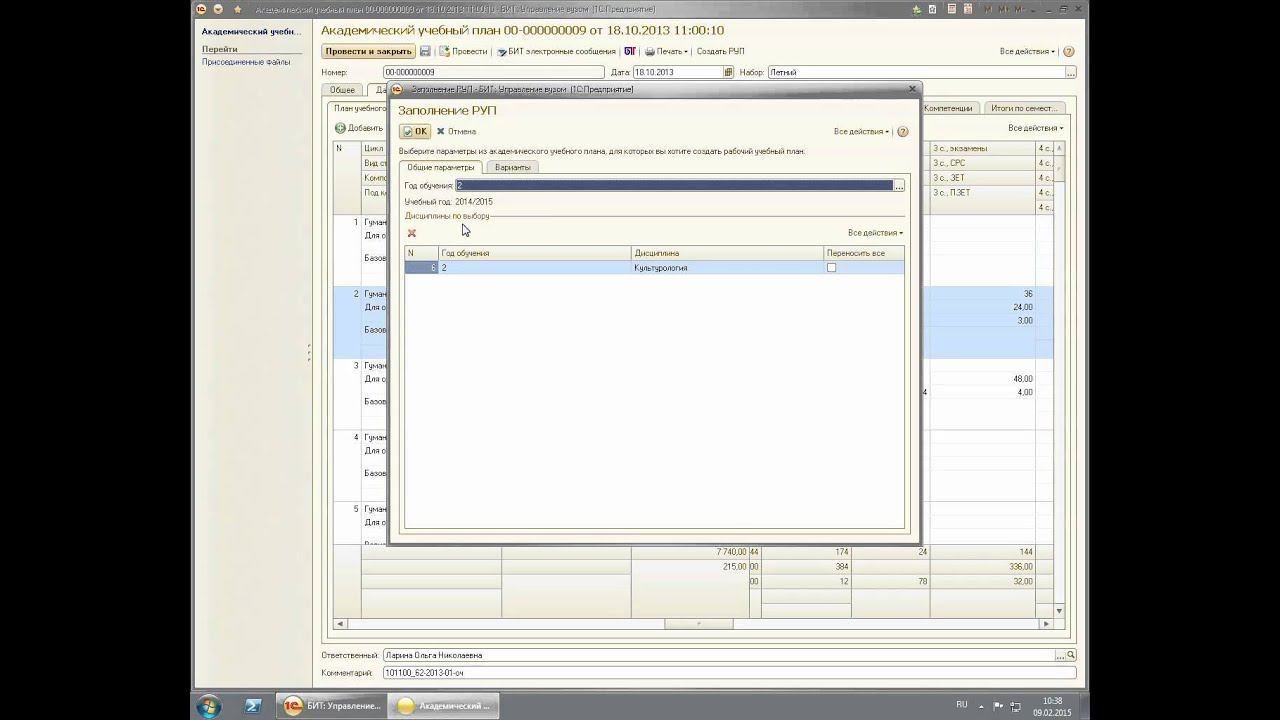Switch to Академический taskbar window

443,705
